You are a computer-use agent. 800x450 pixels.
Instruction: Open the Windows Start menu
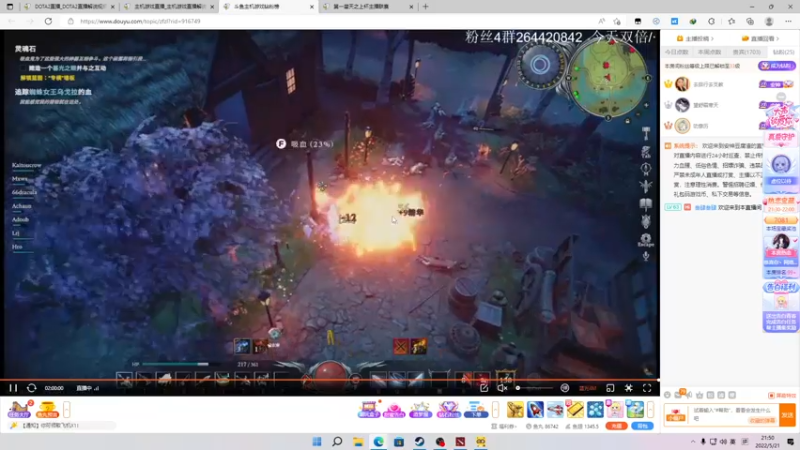[317, 441]
